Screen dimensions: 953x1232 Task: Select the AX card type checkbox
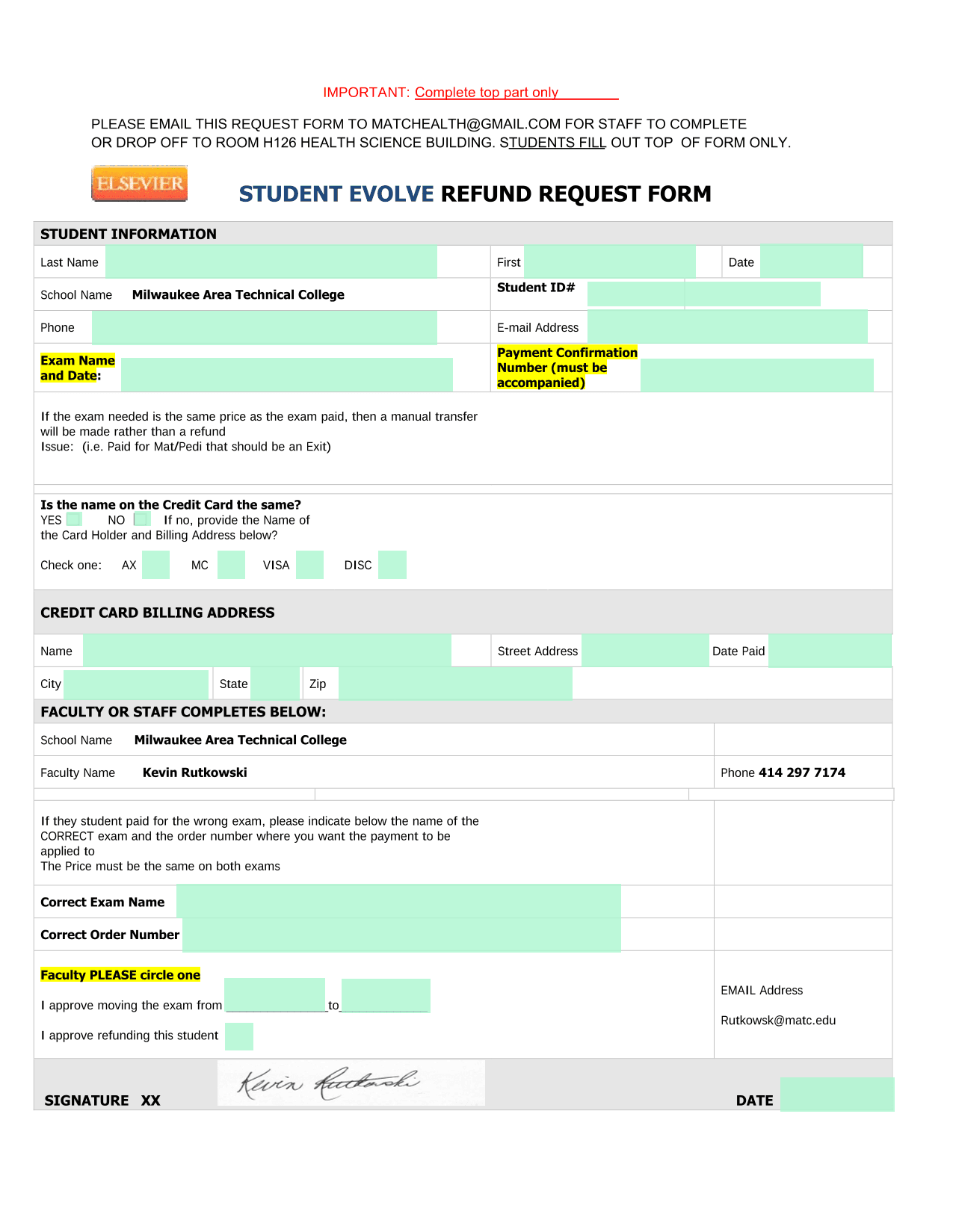click(x=155, y=565)
